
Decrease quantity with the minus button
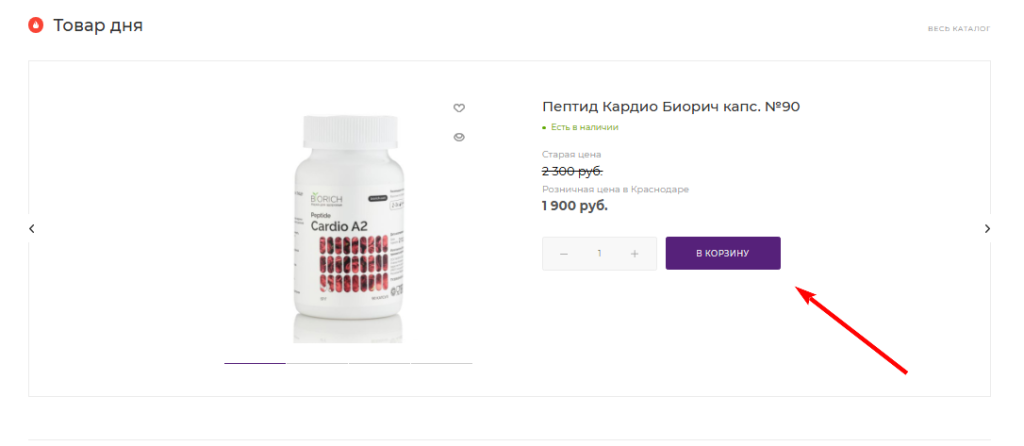(564, 254)
